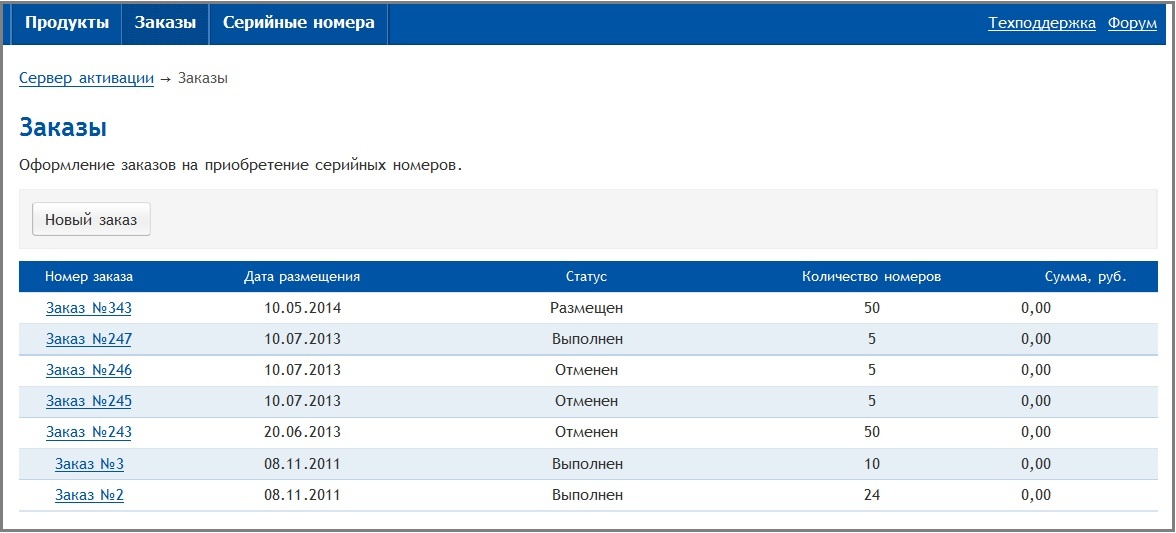Open order Заказ №2
This screenshot has width=1176, height=533.
pos(89,495)
